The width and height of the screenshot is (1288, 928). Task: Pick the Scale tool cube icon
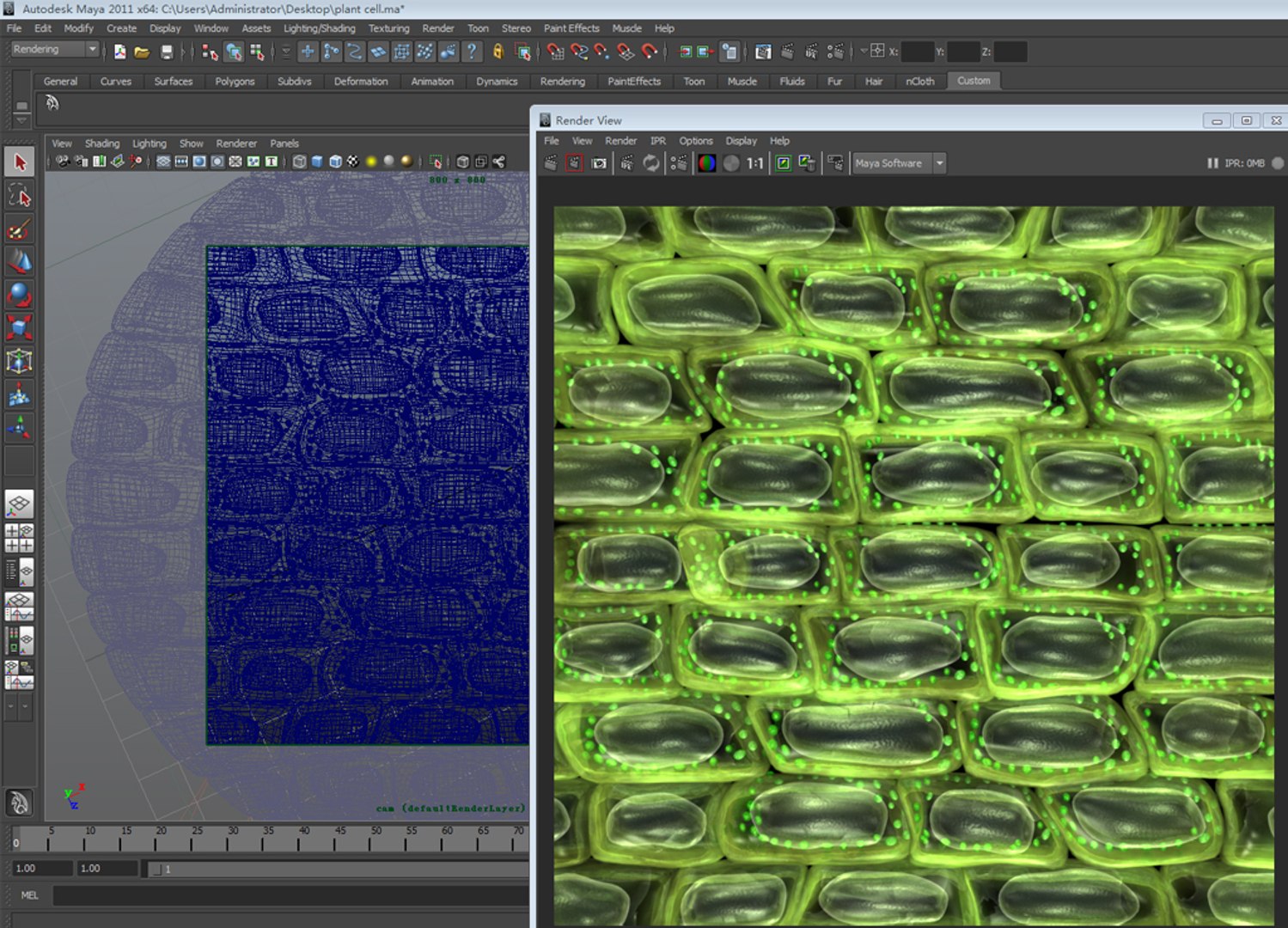(x=19, y=327)
